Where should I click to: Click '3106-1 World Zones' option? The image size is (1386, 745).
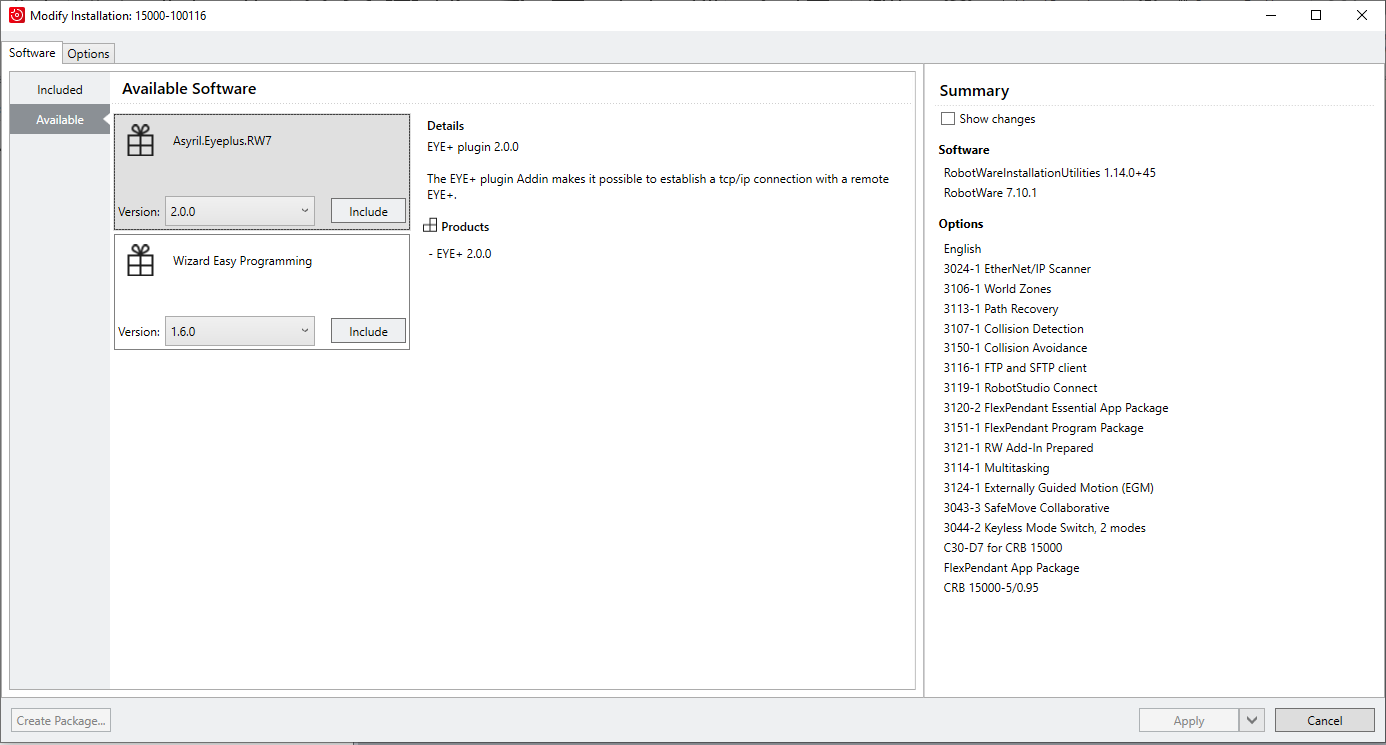[x=997, y=289]
